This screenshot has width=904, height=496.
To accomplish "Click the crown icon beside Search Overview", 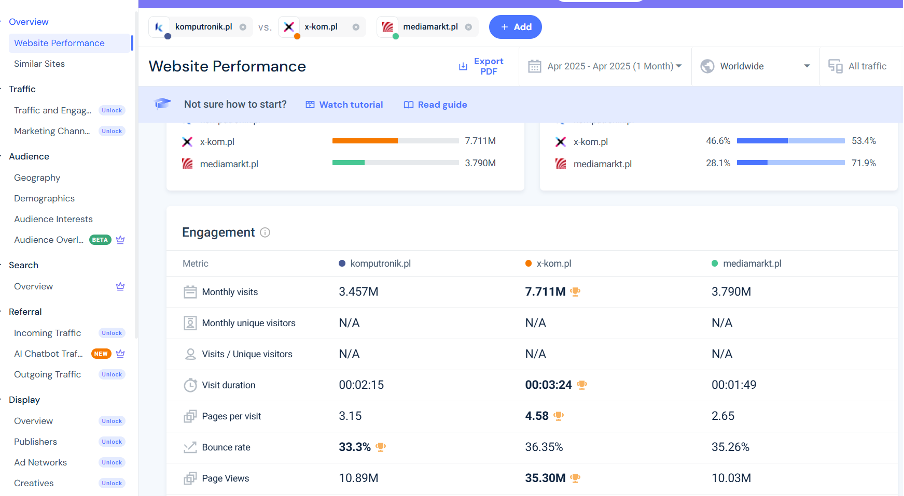I will (120, 287).
